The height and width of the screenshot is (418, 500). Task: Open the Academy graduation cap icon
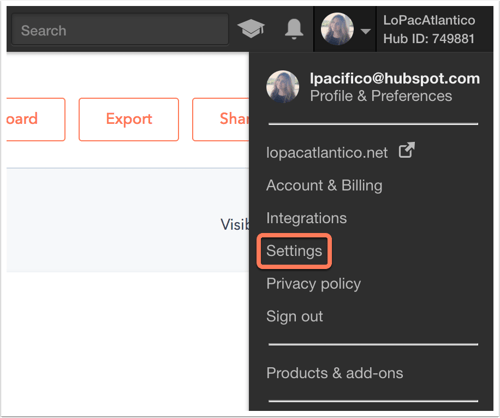[x=251, y=29]
